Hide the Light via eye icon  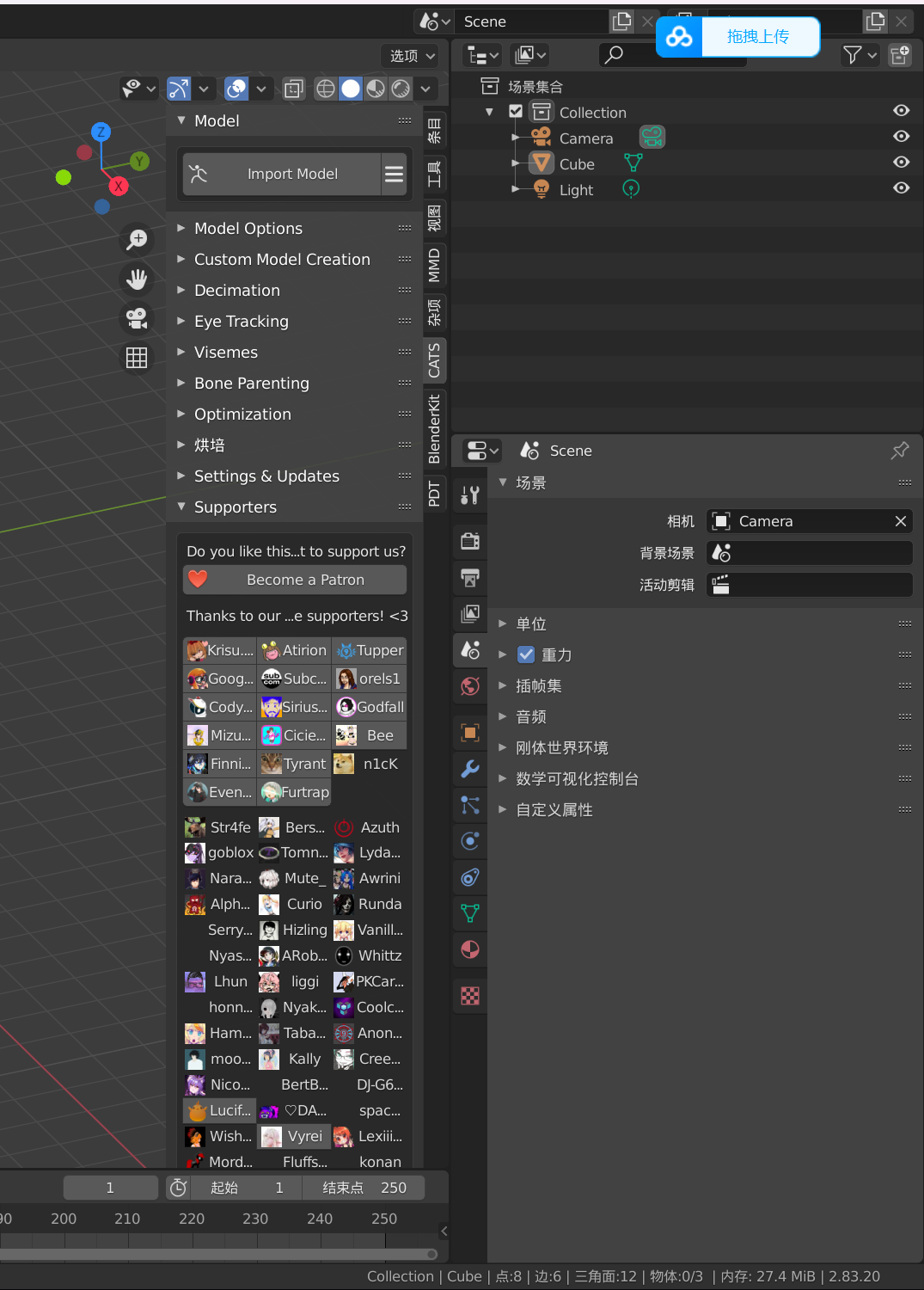click(901, 188)
